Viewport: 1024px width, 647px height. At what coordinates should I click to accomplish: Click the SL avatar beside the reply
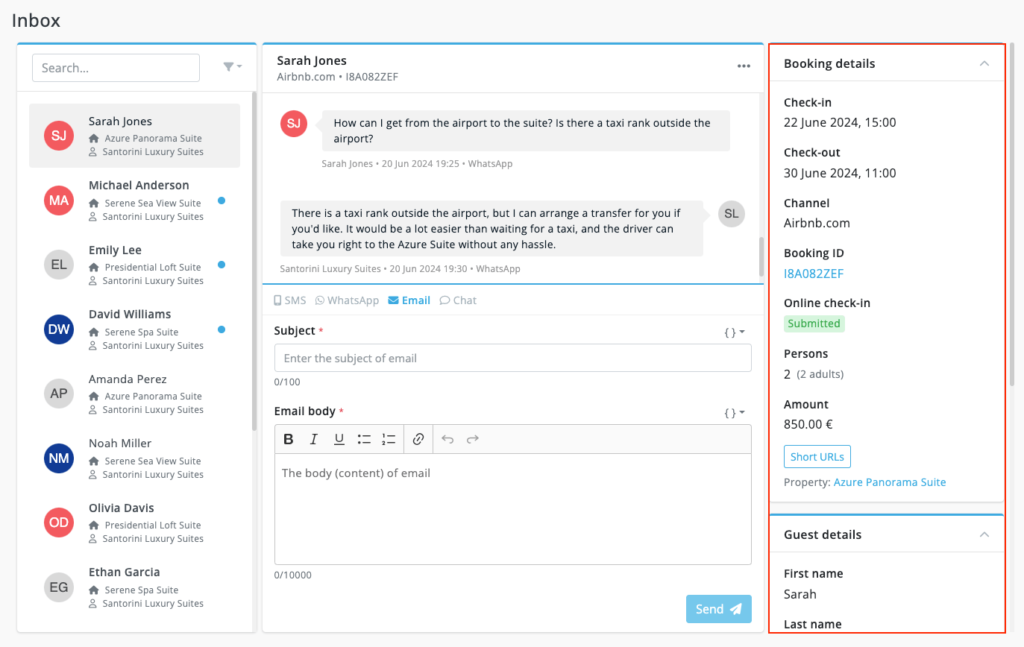pos(731,213)
